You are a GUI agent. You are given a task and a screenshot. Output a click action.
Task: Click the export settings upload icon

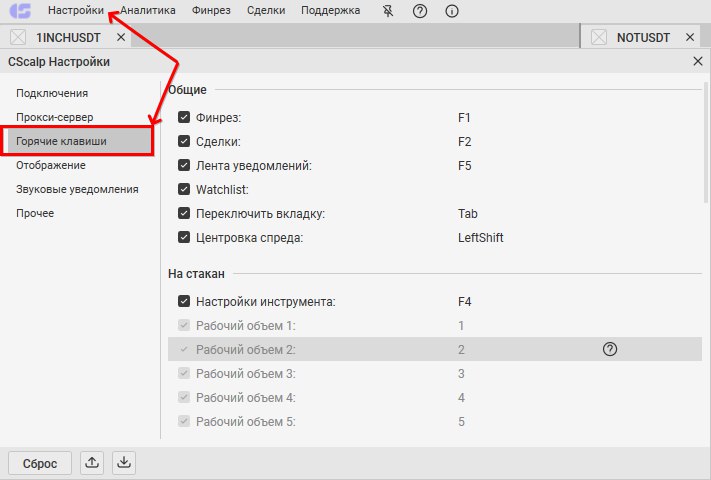point(92,462)
